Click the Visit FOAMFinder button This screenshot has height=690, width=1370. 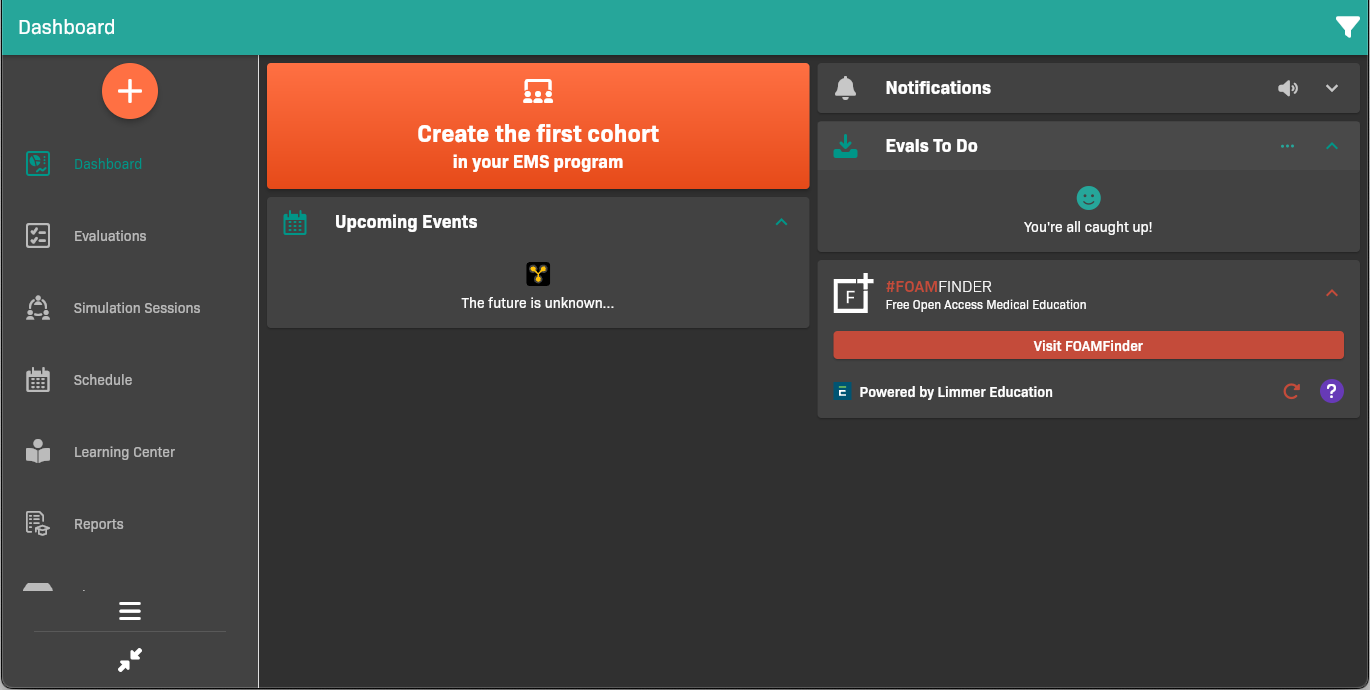click(x=1088, y=346)
